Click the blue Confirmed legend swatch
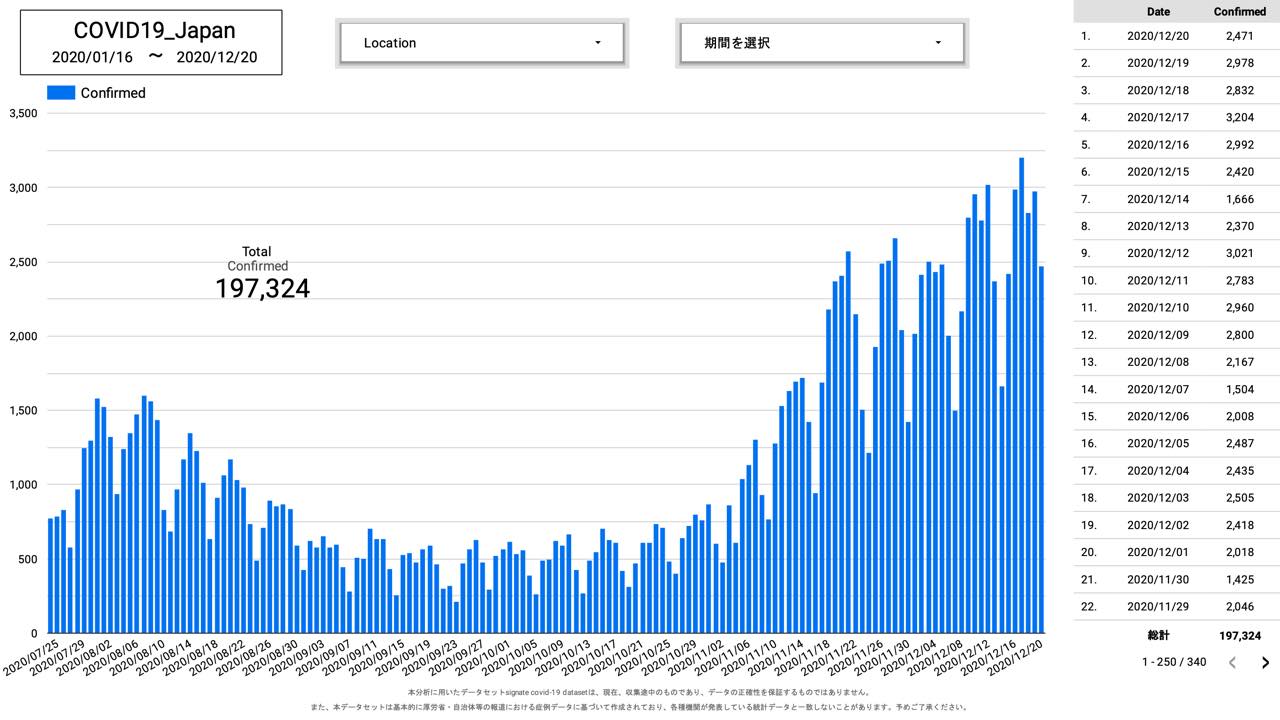1280x720 pixels. [x=61, y=93]
